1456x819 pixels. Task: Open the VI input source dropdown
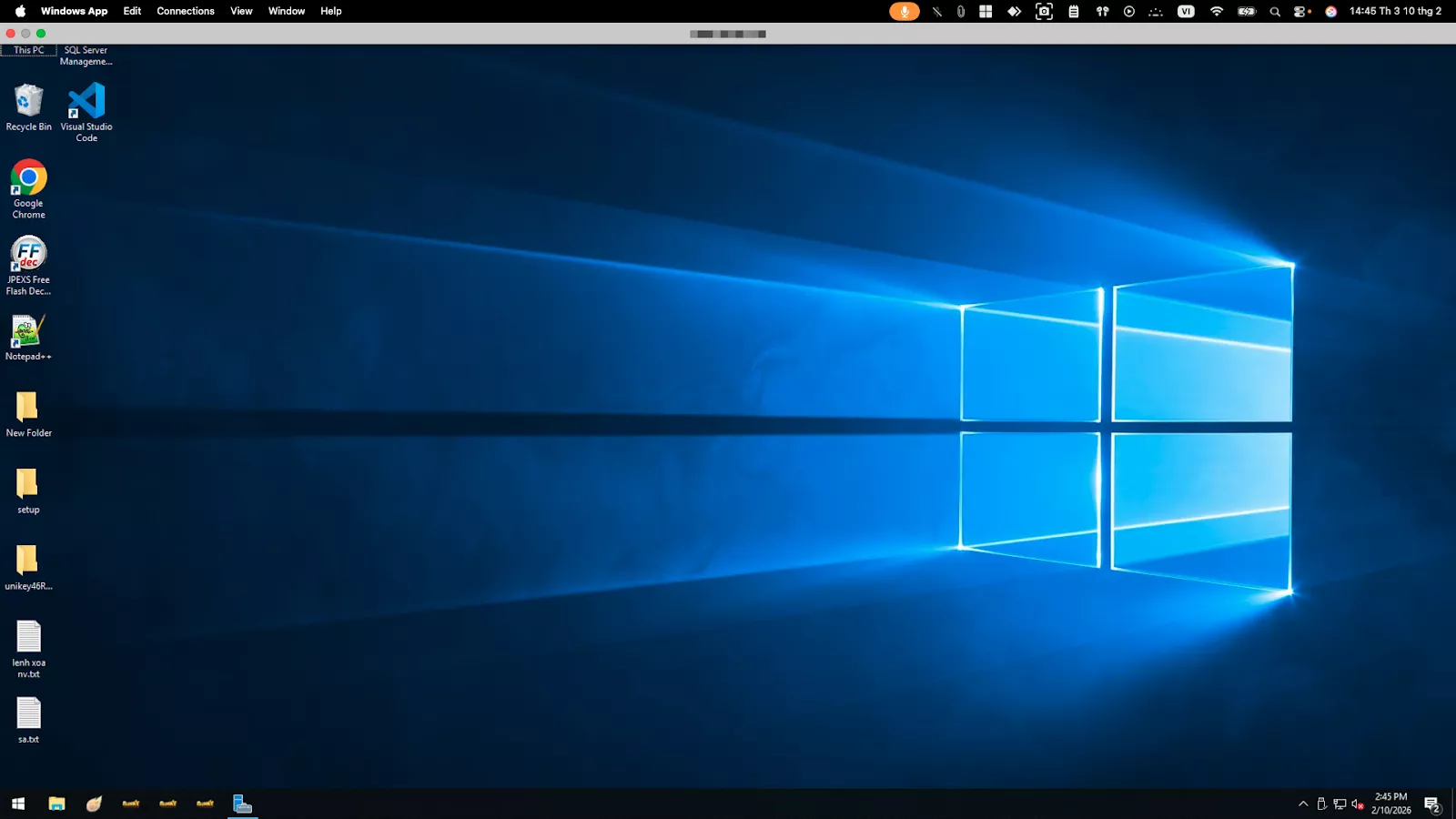point(1186,11)
